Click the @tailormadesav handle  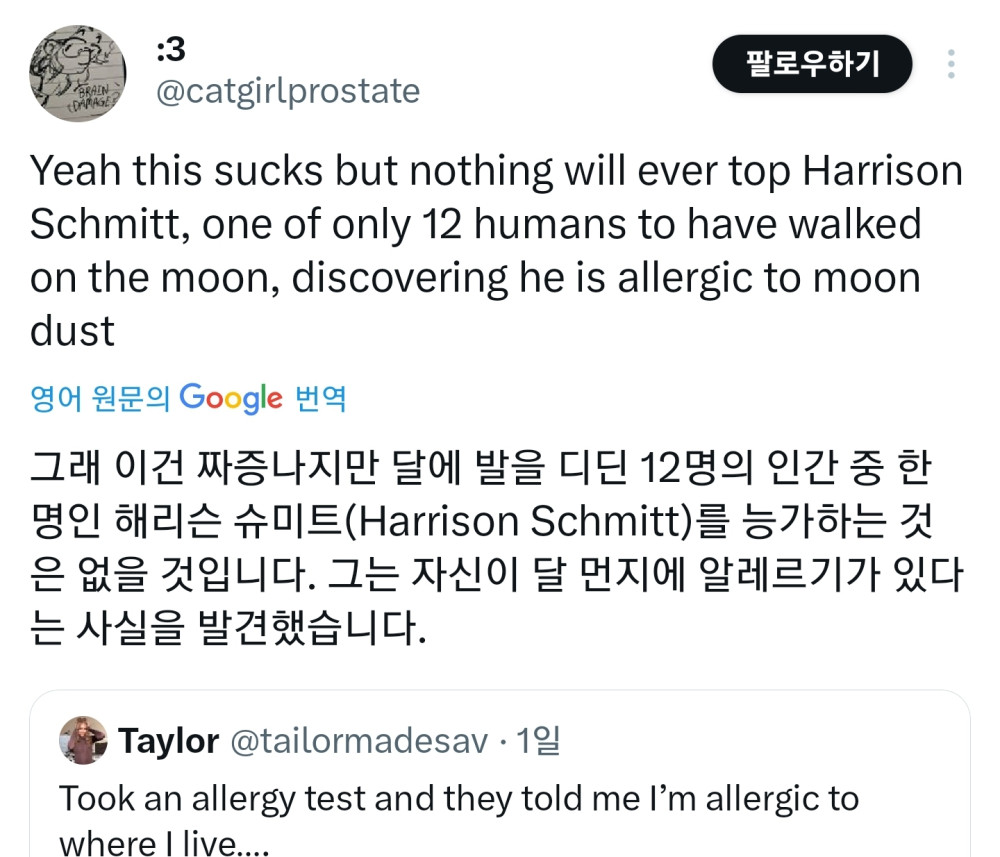coord(359,741)
